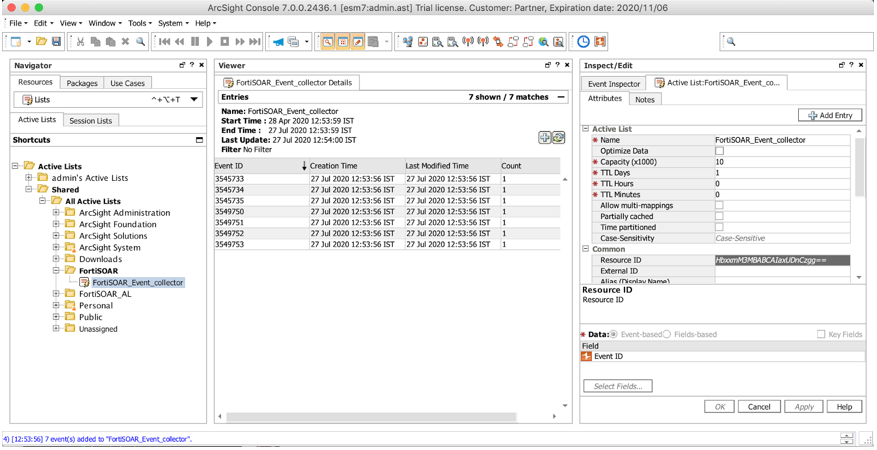Select the FortiSOAR_Event_collector list item
Screen dimensions: 877x450
click(x=137, y=282)
